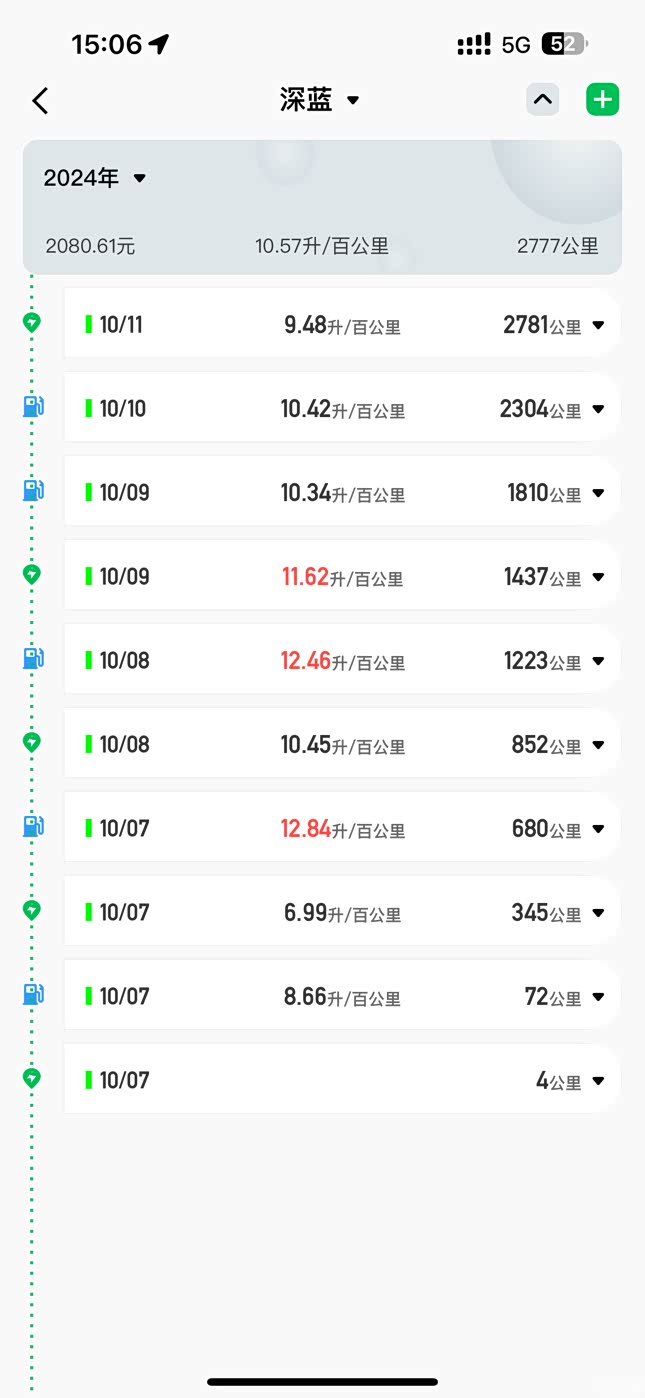Tap the fuel pump icon beside 1810公里 entry
This screenshot has height=1398, width=645.
pos(33,491)
